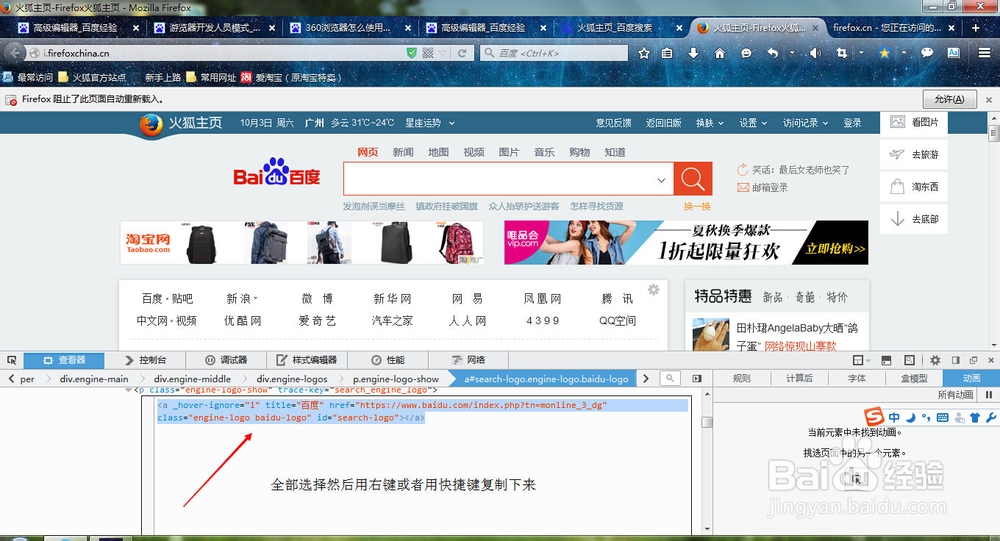Click the 看图片 sidebar button

coord(914,122)
